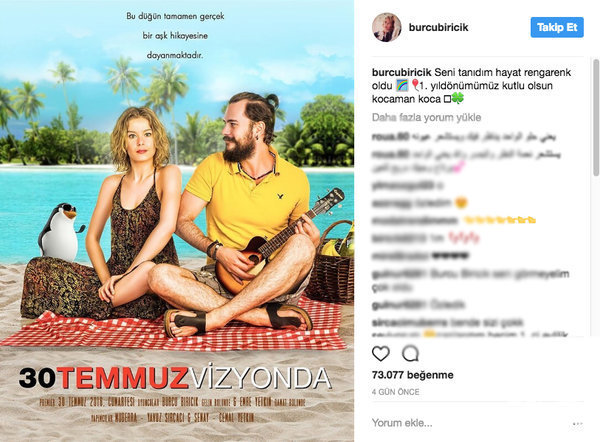This screenshot has width=600, height=442.
Task: Click the comments panel scrollbar
Action: (596, 117)
